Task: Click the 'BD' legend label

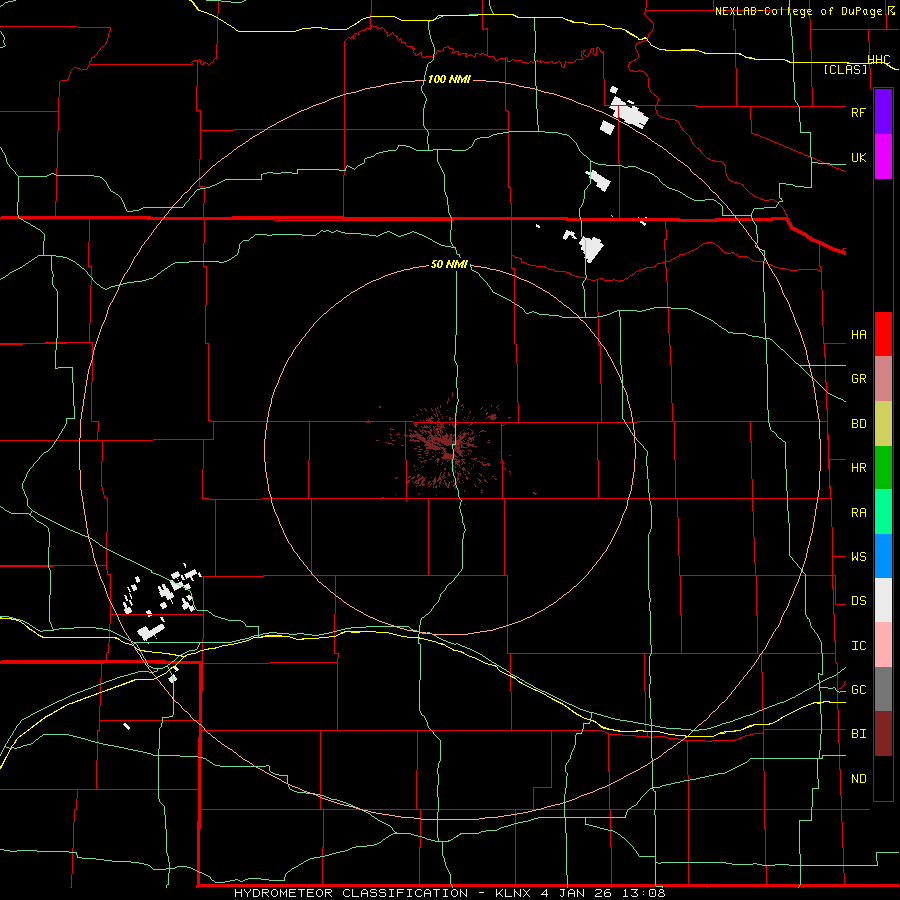Action: pyautogui.click(x=858, y=424)
